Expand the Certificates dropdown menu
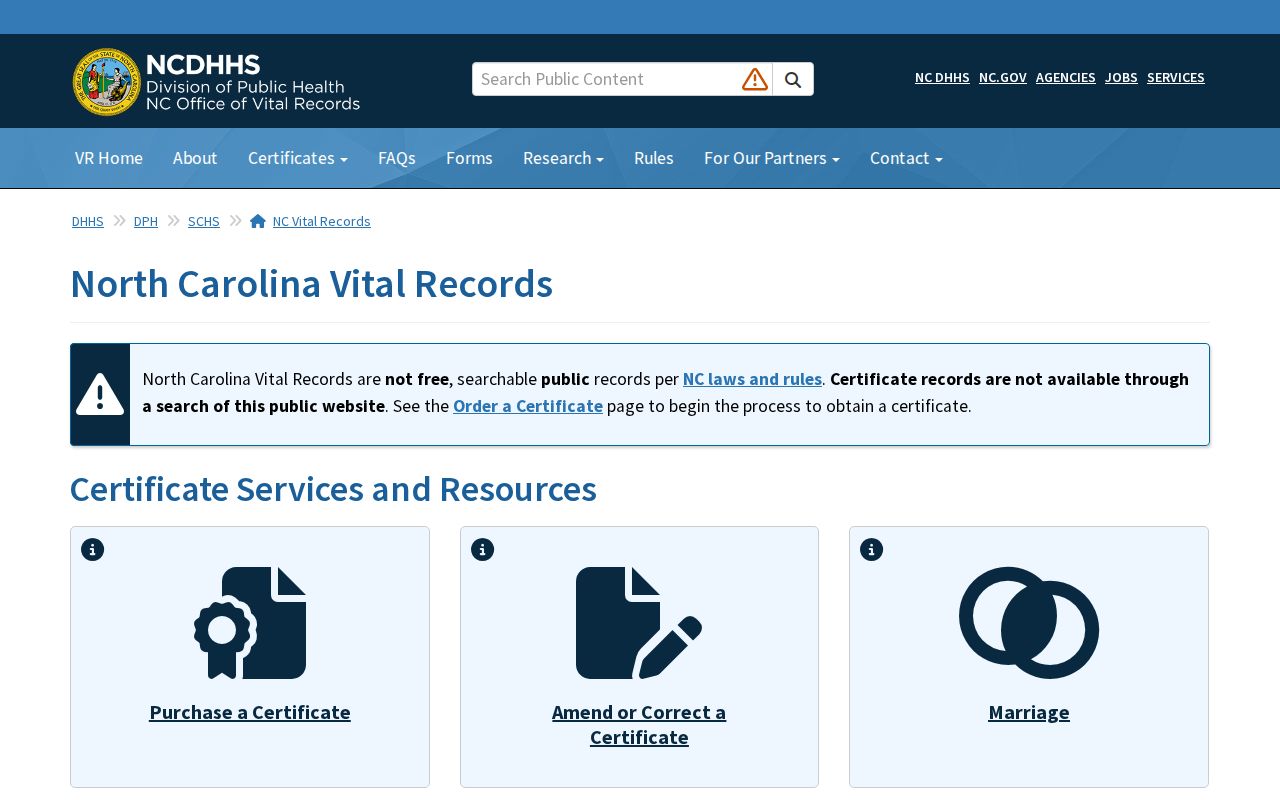The image size is (1280, 800). [x=298, y=158]
